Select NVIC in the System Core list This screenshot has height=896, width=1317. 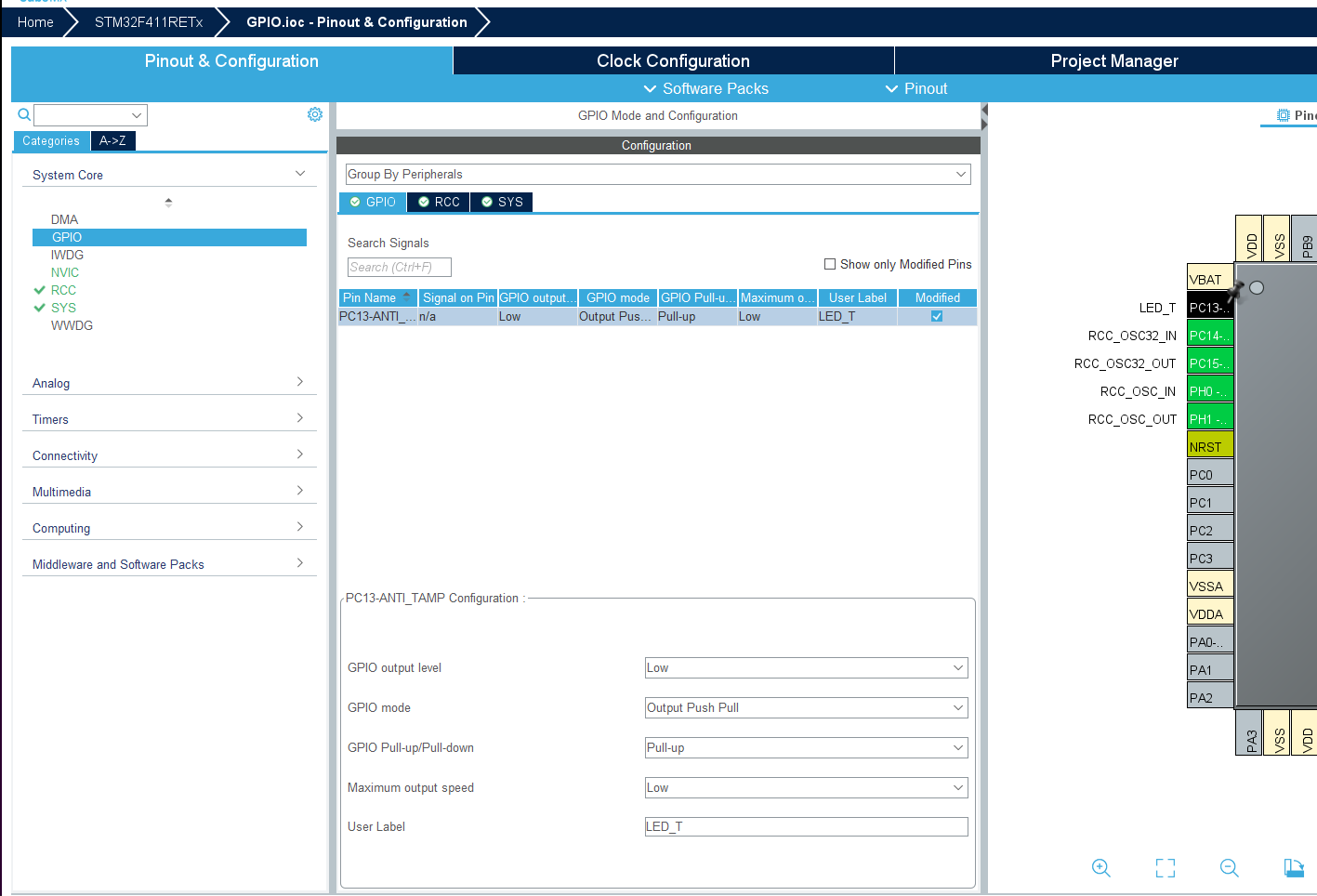tap(65, 272)
